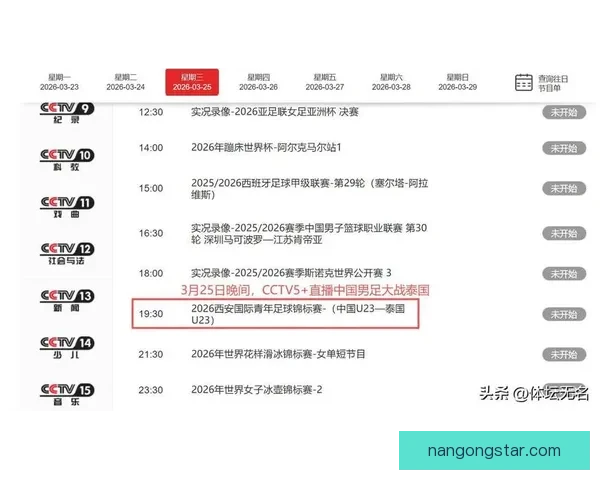
Task: Open the 2026年蹦床世界杯 program entry
Action: pos(266,148)
